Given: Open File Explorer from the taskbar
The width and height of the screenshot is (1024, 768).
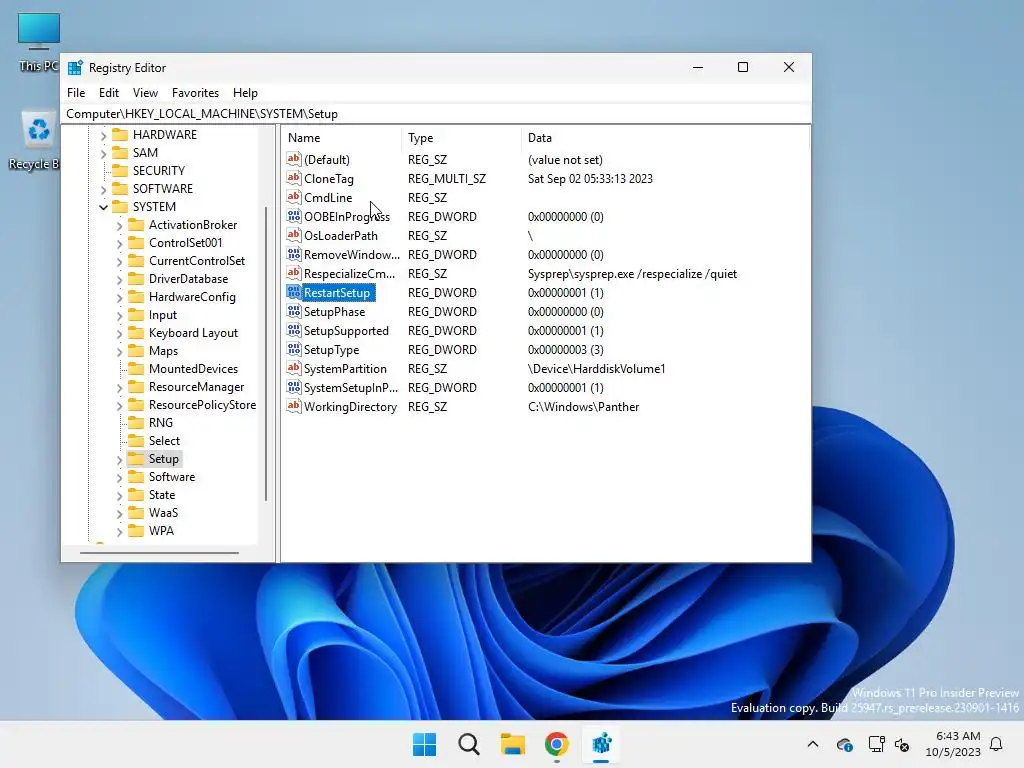Looking at the screenshot, I should click(x=513, y=744).
